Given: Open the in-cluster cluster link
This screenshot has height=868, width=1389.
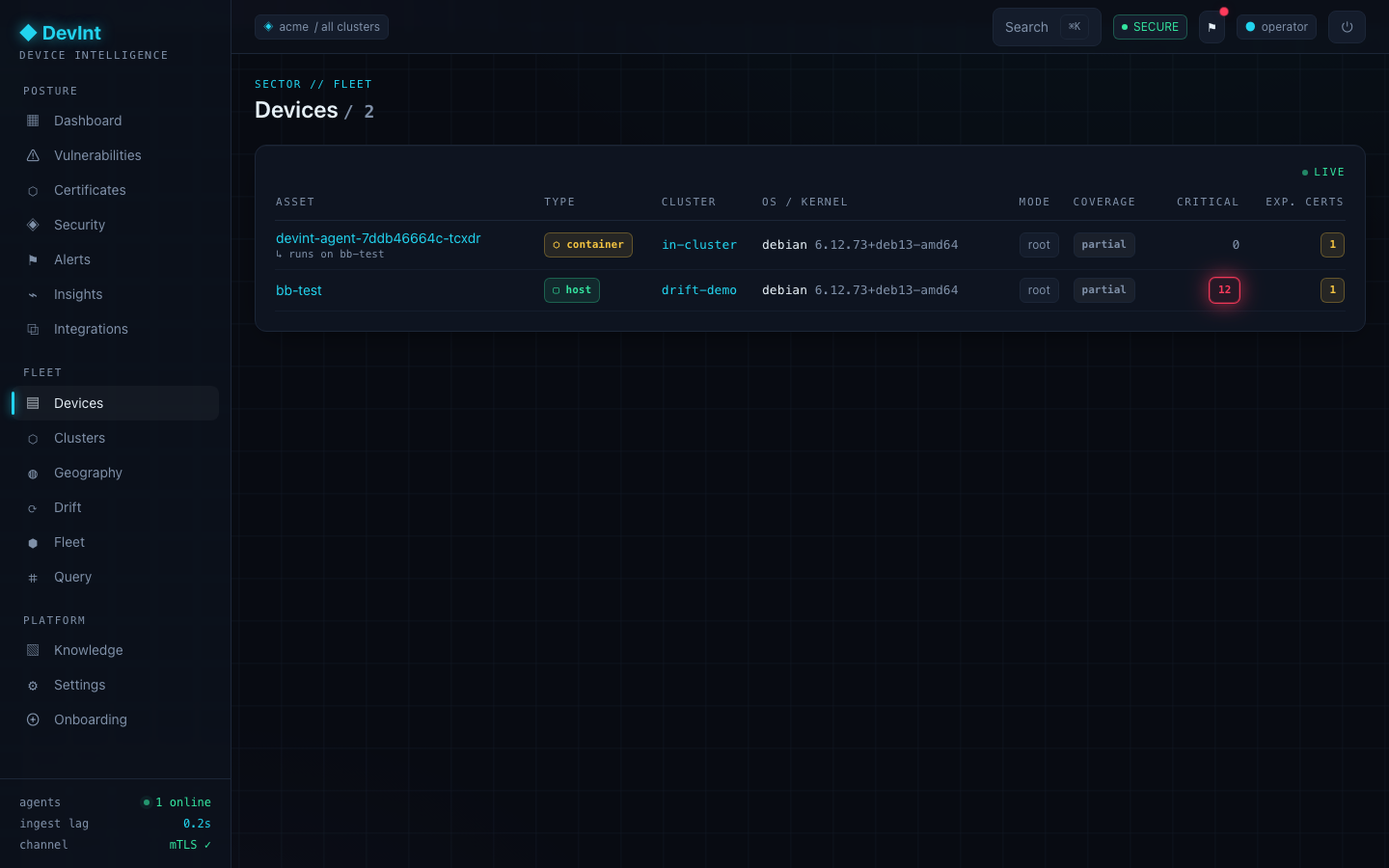Looking at the screenshot, I should tap(699, 245).
